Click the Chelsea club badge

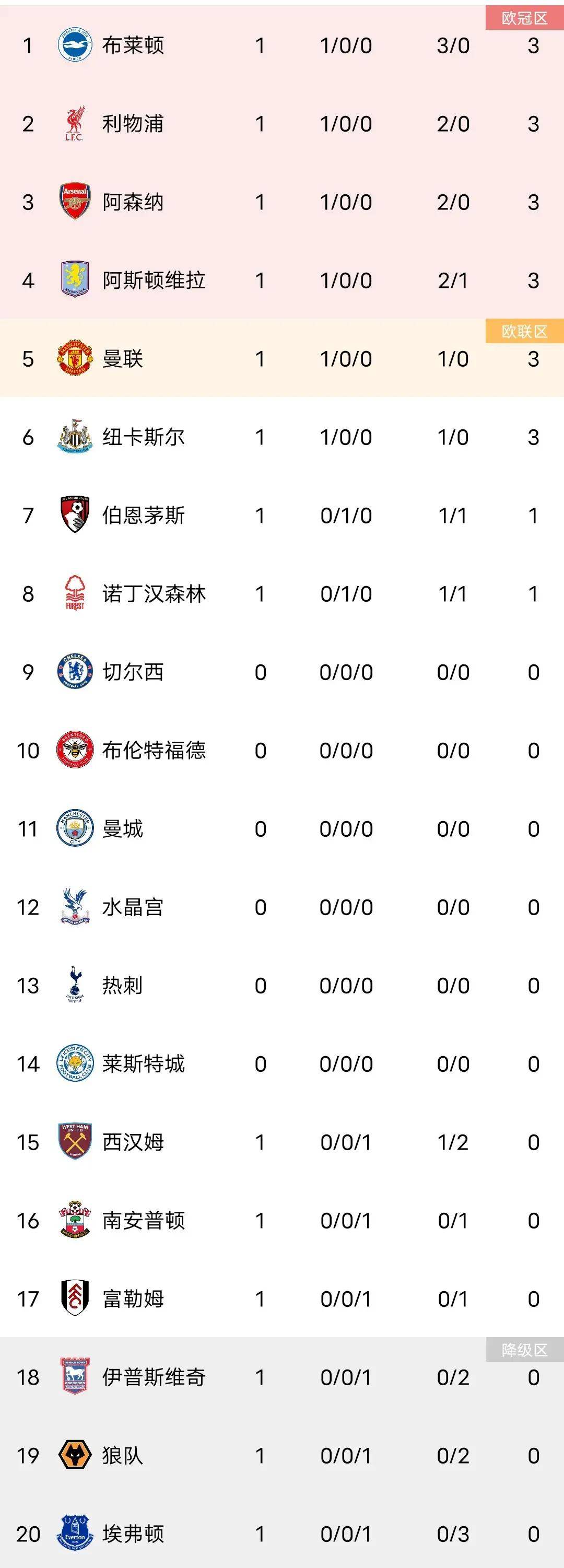click(75, 672)
